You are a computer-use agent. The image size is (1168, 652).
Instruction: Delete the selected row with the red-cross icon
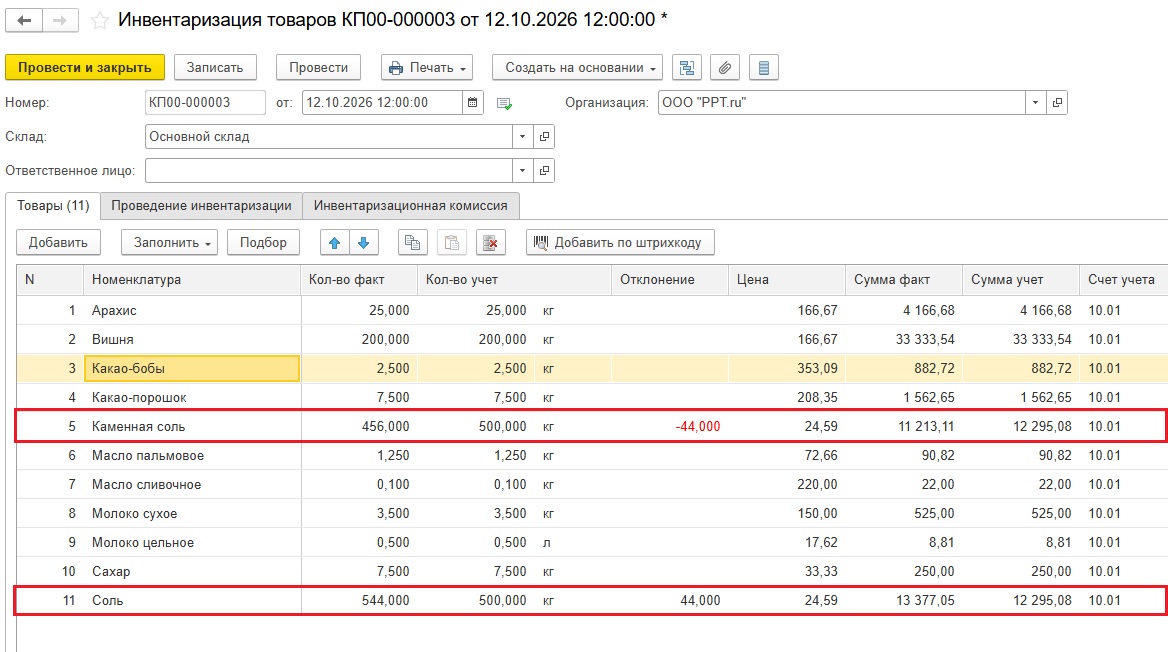point(490,243)
